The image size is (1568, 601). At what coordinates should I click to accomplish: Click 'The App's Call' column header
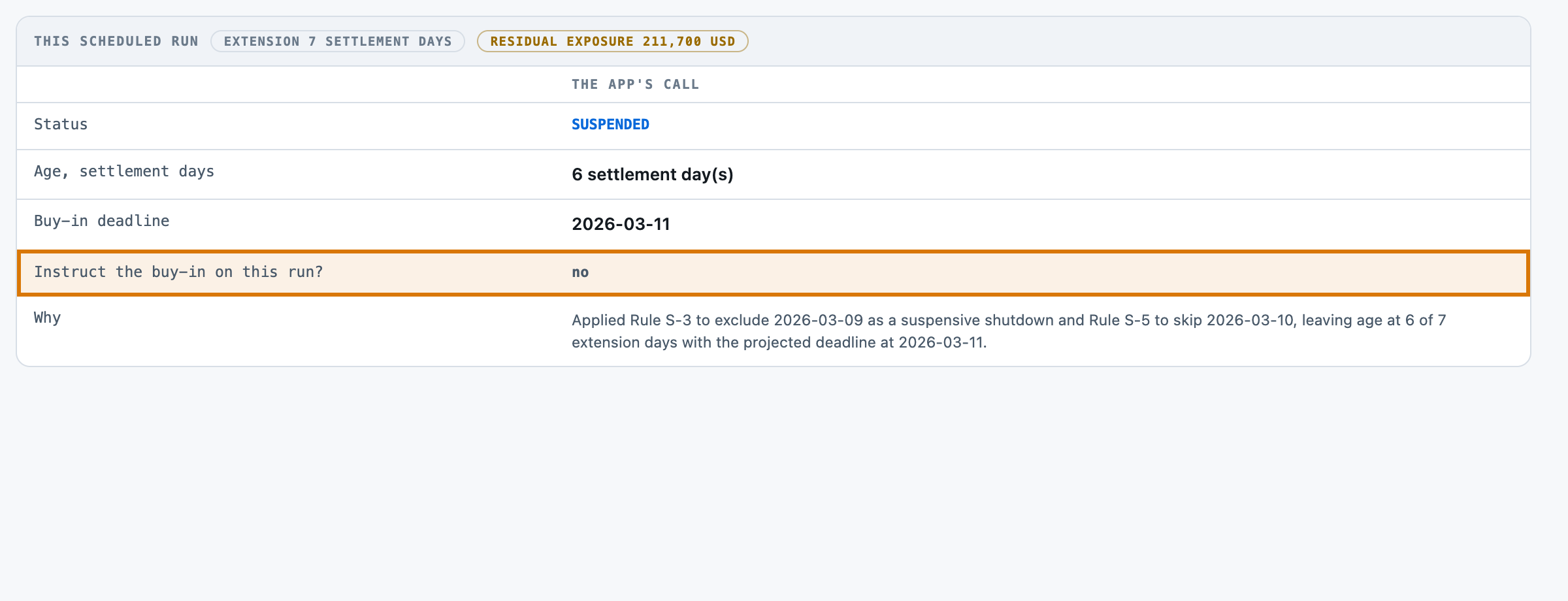(x=635, y=84)
